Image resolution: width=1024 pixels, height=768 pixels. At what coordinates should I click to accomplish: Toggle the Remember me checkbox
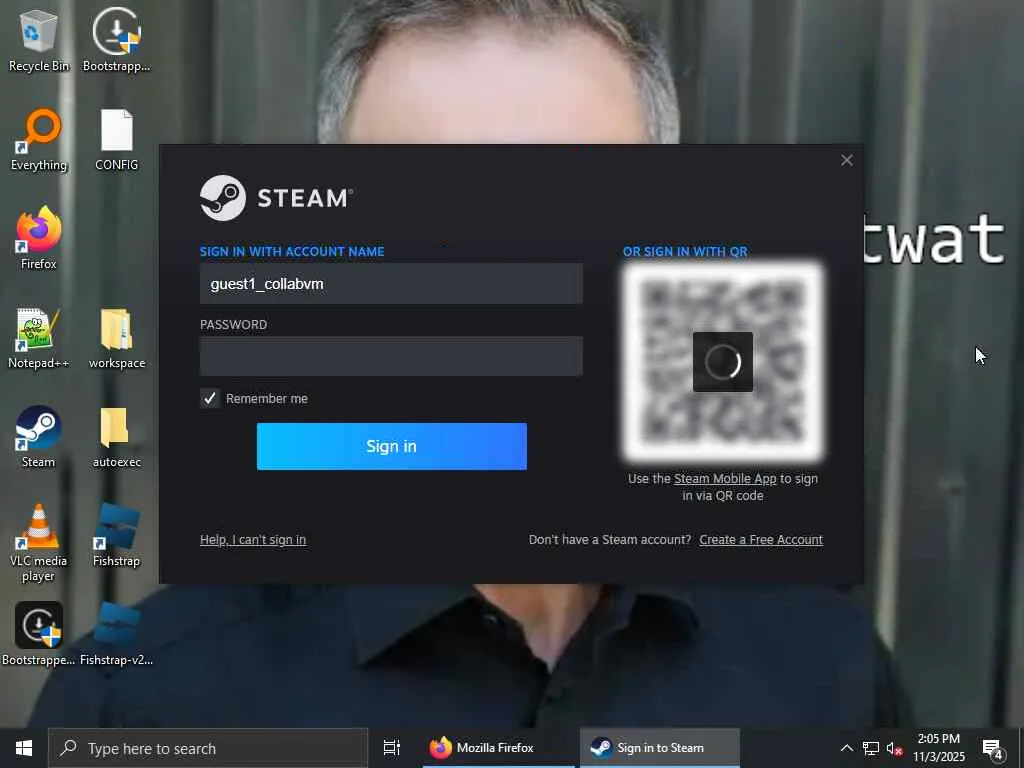(x=210, y=398)
